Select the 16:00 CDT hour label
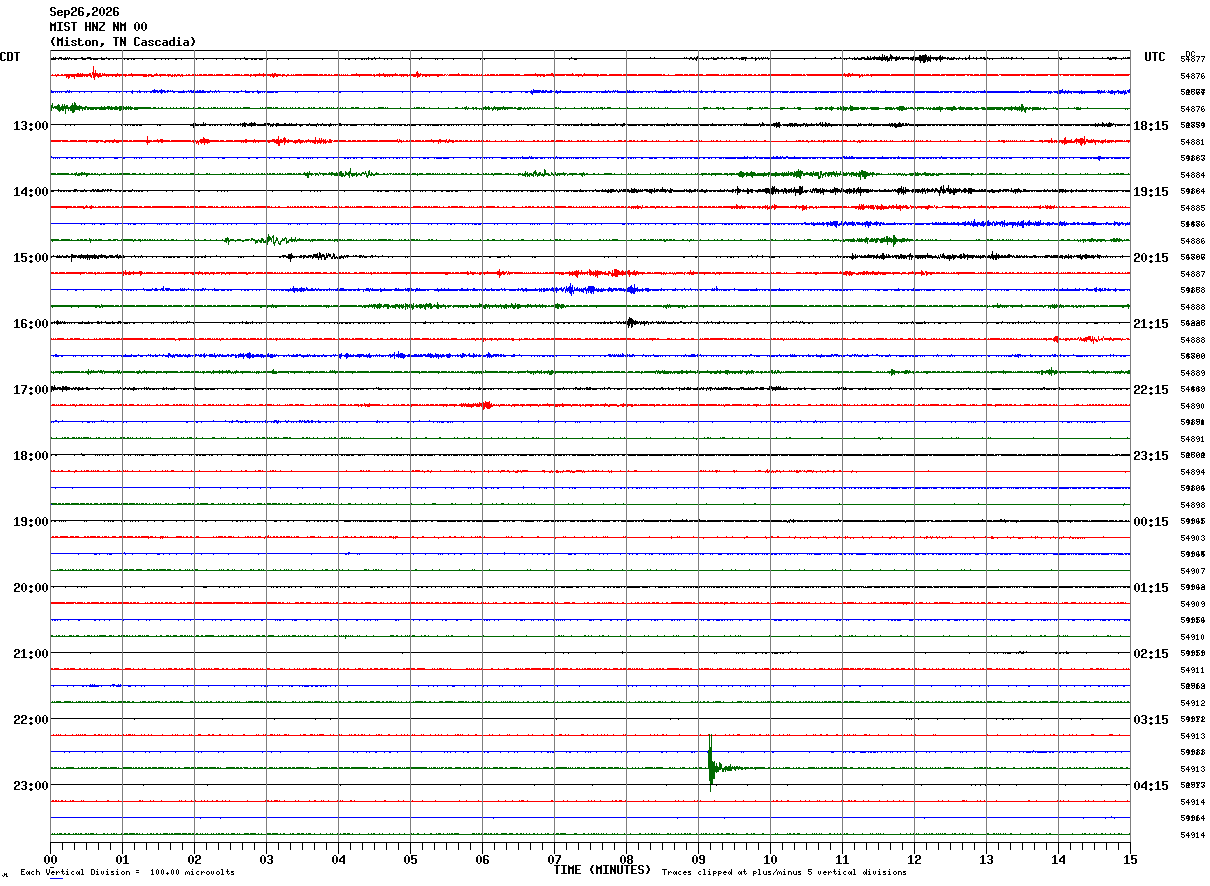Viewport: 1210px width, 886px height. (30, 324)
